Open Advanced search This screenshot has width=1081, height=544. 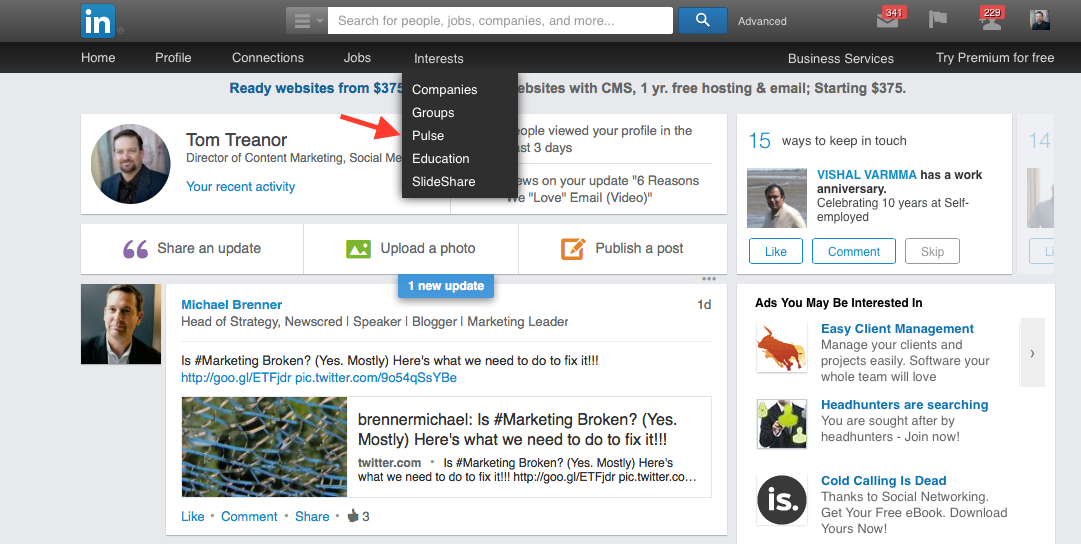pyautogui.click(x=762, y=21)
